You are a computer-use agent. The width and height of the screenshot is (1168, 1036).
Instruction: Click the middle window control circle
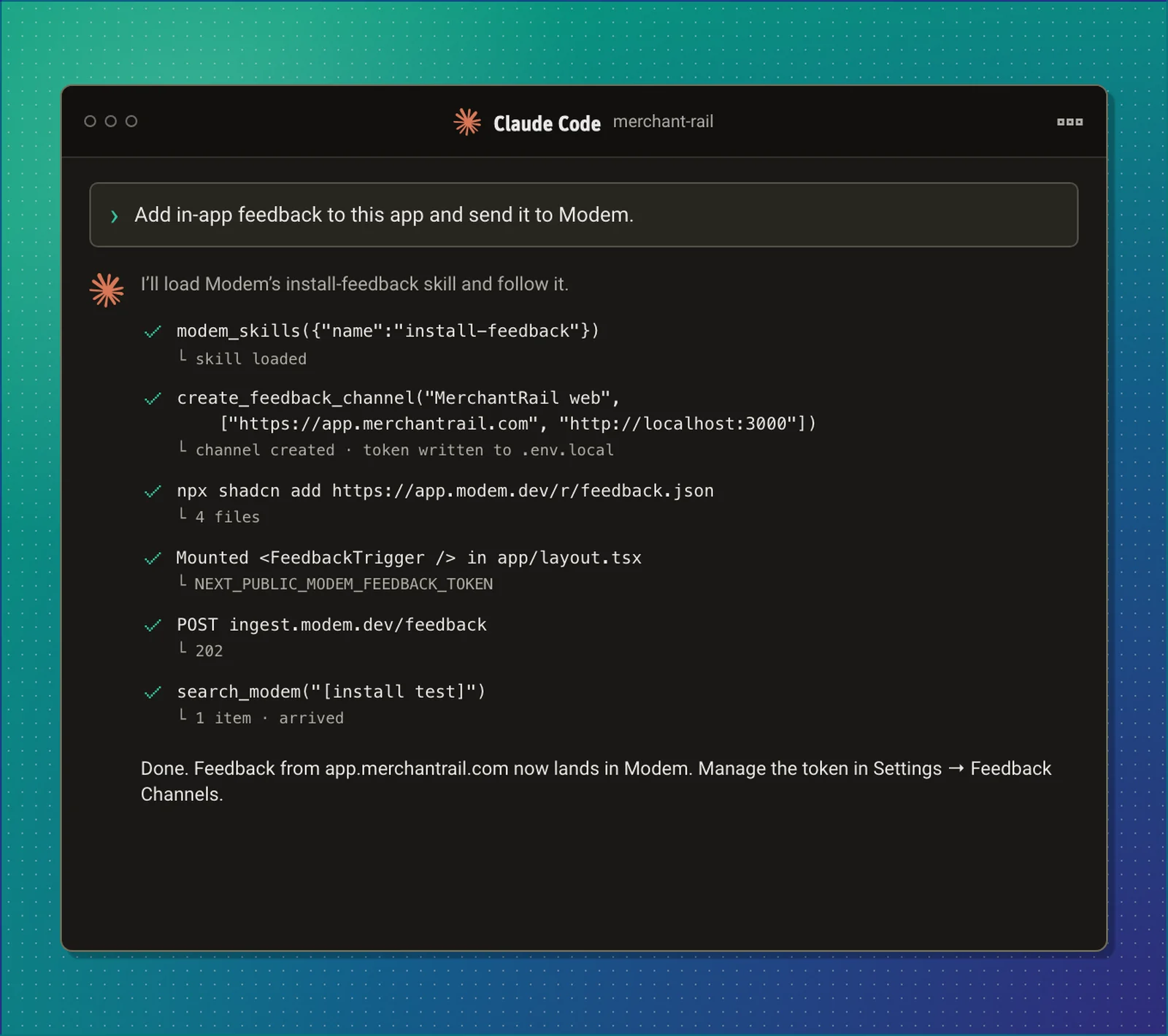tap(111, 121)
